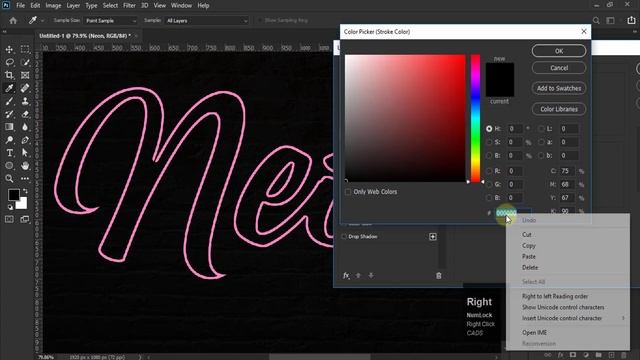Select the Ellipse shape tool
The height and width of the screenshot is (360, 640).
click(x=9, y=166)
